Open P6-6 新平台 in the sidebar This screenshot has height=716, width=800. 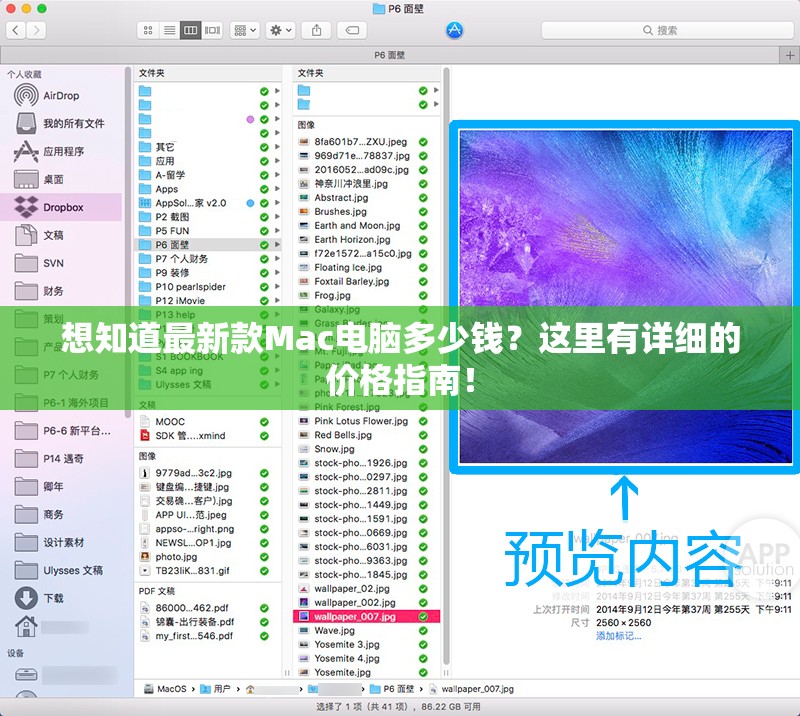(x=61, y=431)
